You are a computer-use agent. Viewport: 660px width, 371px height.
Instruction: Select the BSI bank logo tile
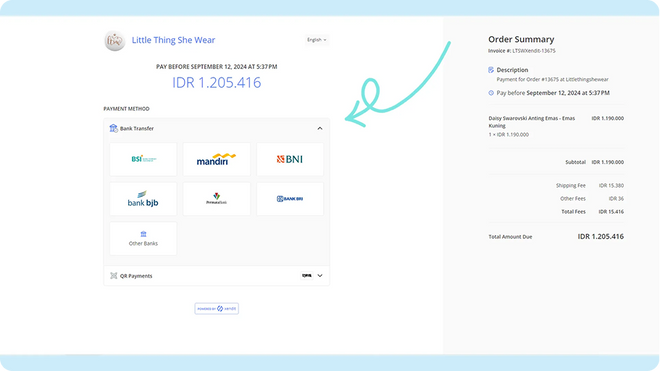click(x=143, y=159)
